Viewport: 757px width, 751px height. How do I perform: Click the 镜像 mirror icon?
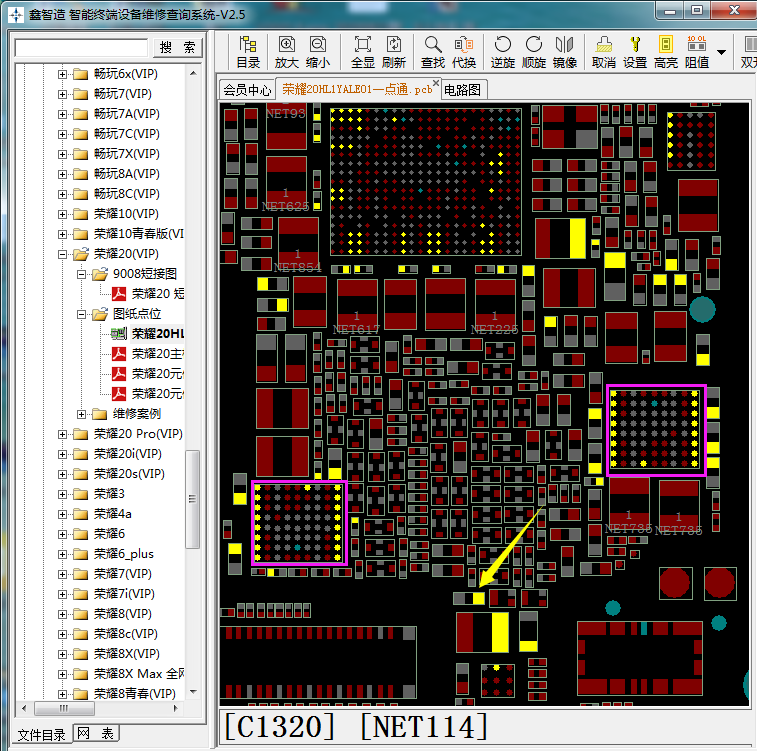(564, 52)
